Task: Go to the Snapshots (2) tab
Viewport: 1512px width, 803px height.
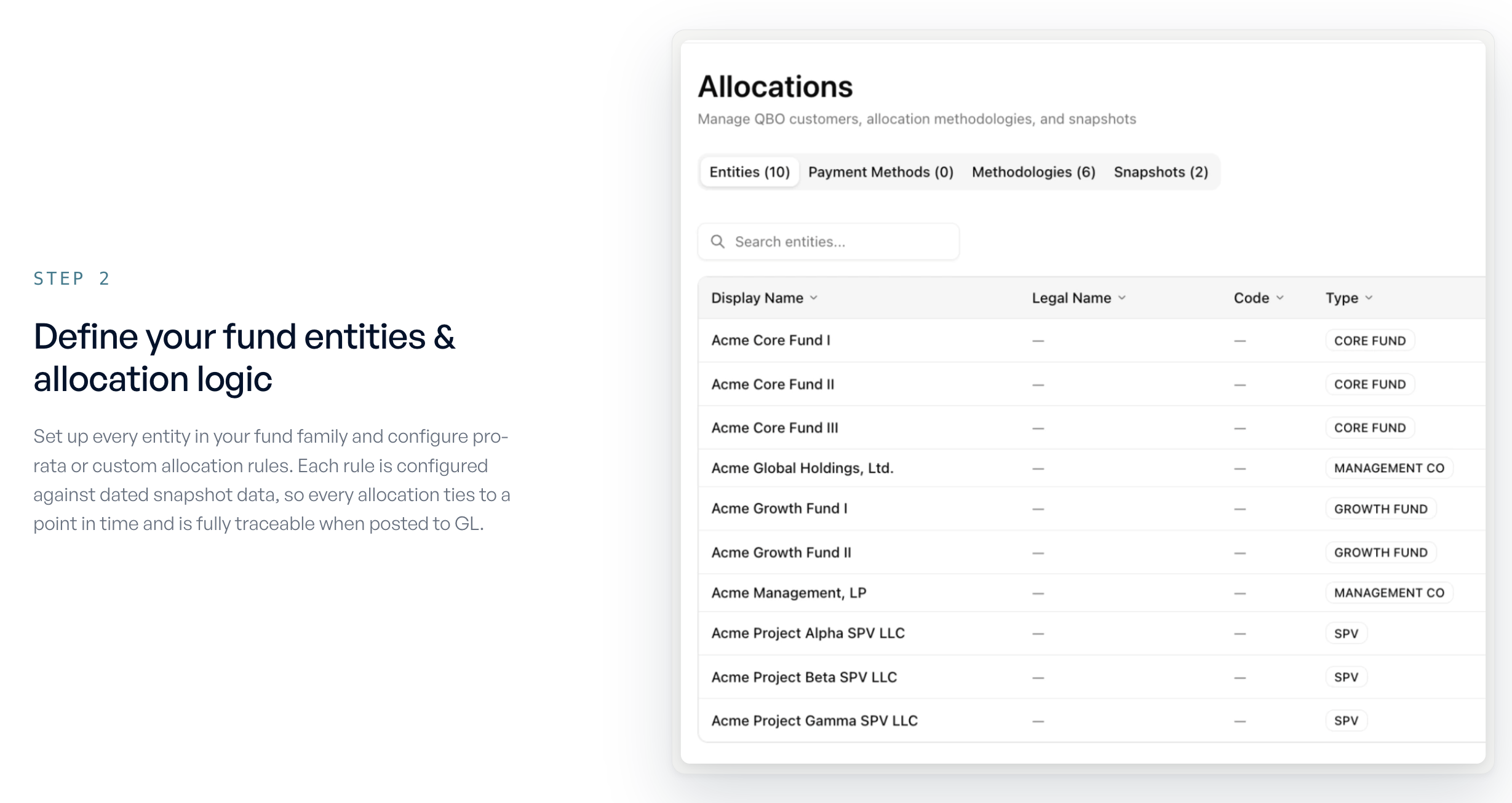Action: pos(1161,172)
